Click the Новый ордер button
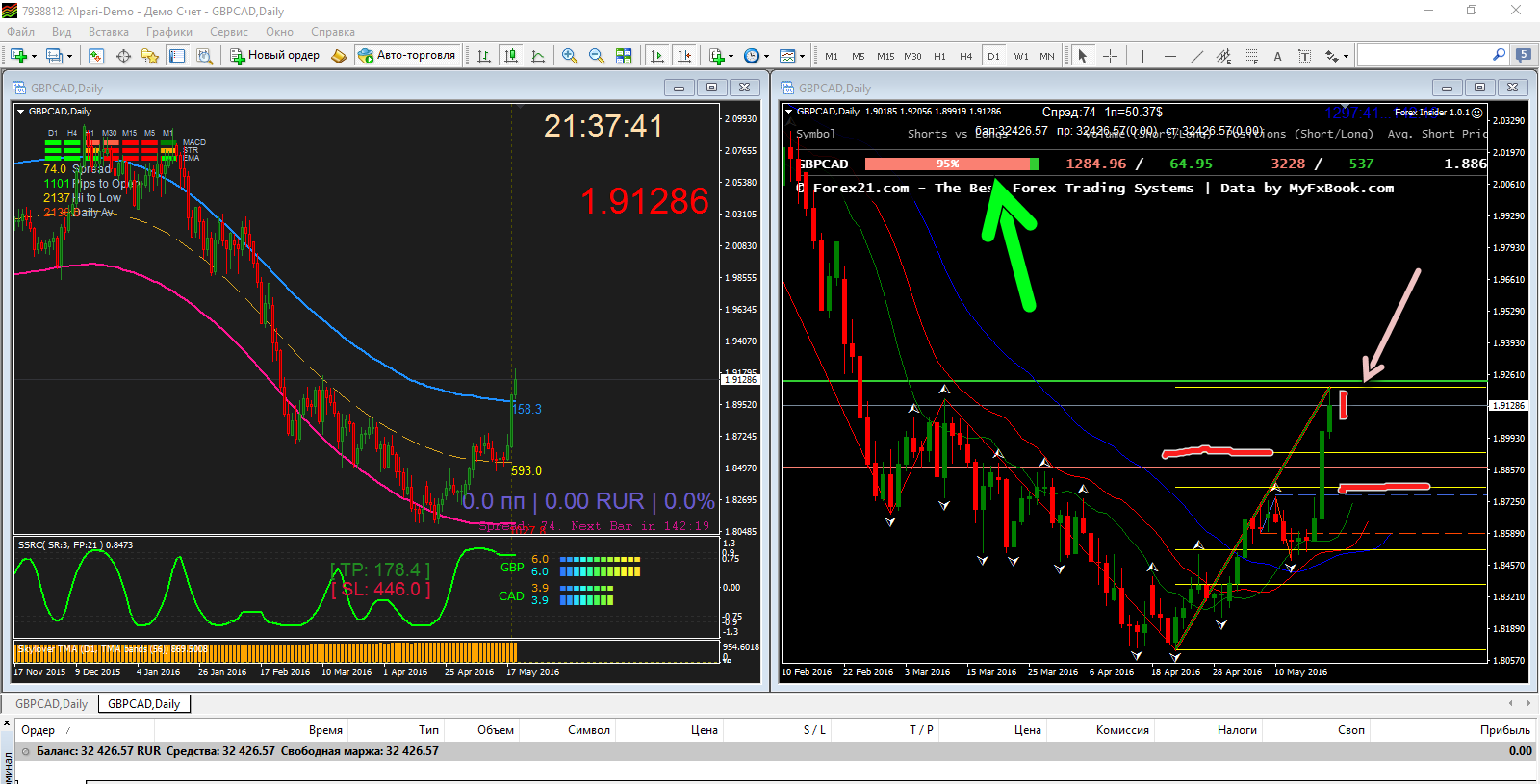 274,56
